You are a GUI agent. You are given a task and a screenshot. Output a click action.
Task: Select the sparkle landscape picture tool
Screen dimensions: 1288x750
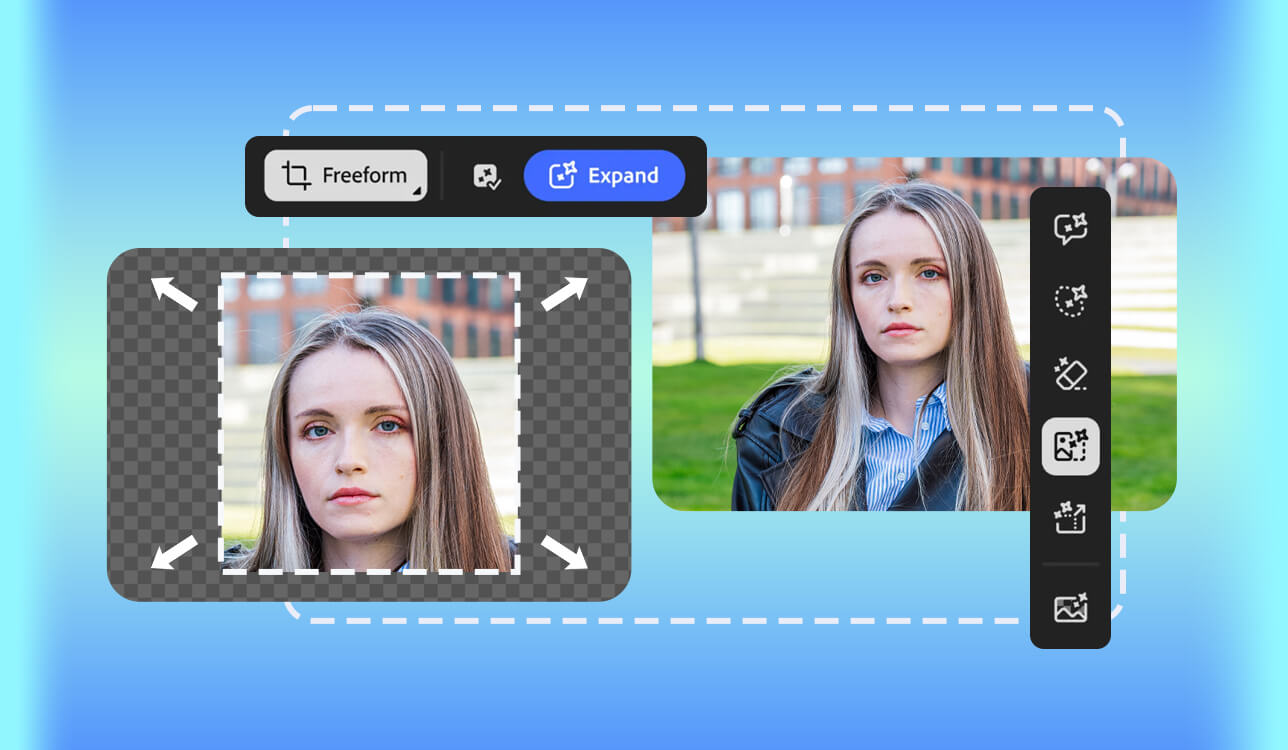[x=1071, y=608]
